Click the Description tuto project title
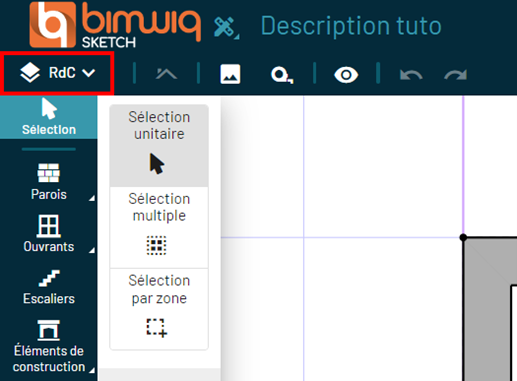 click(351, 26)
